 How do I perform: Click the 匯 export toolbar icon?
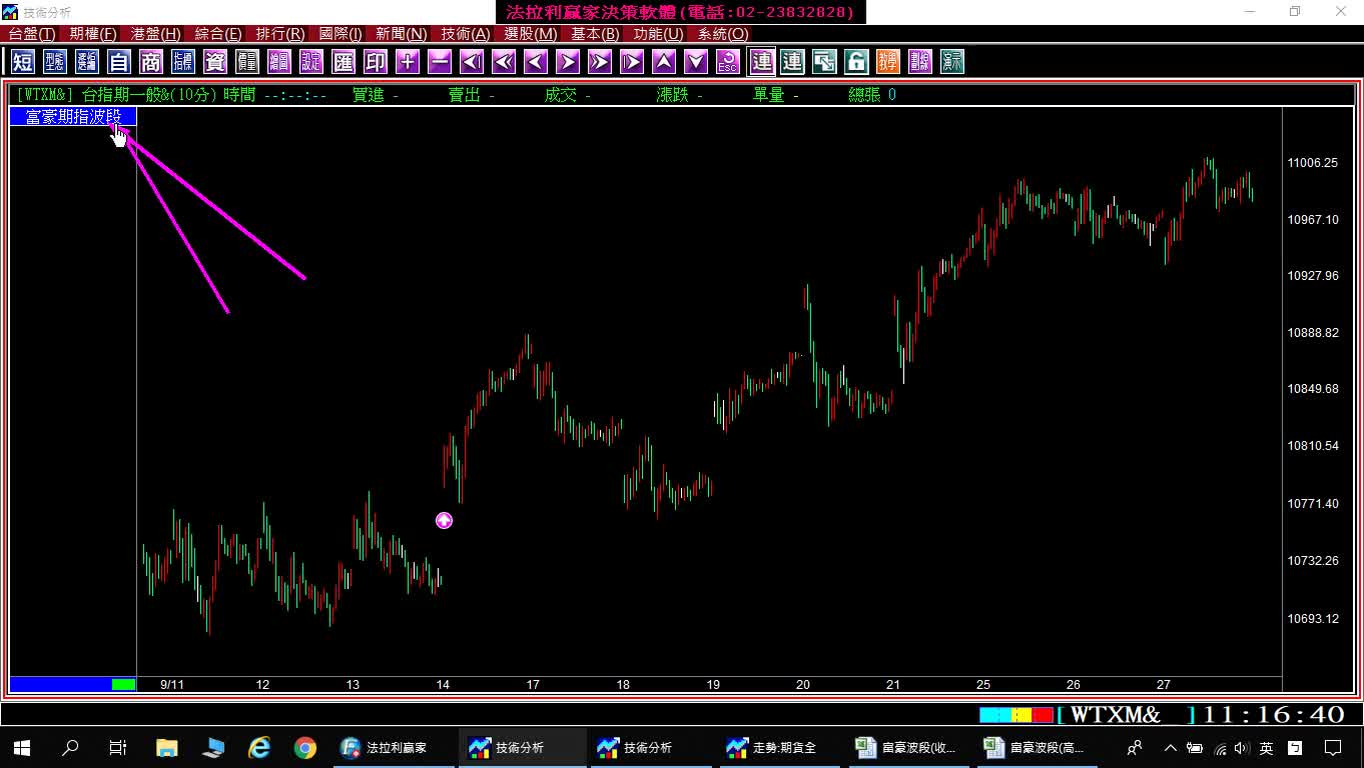click(x=343, y=62)
